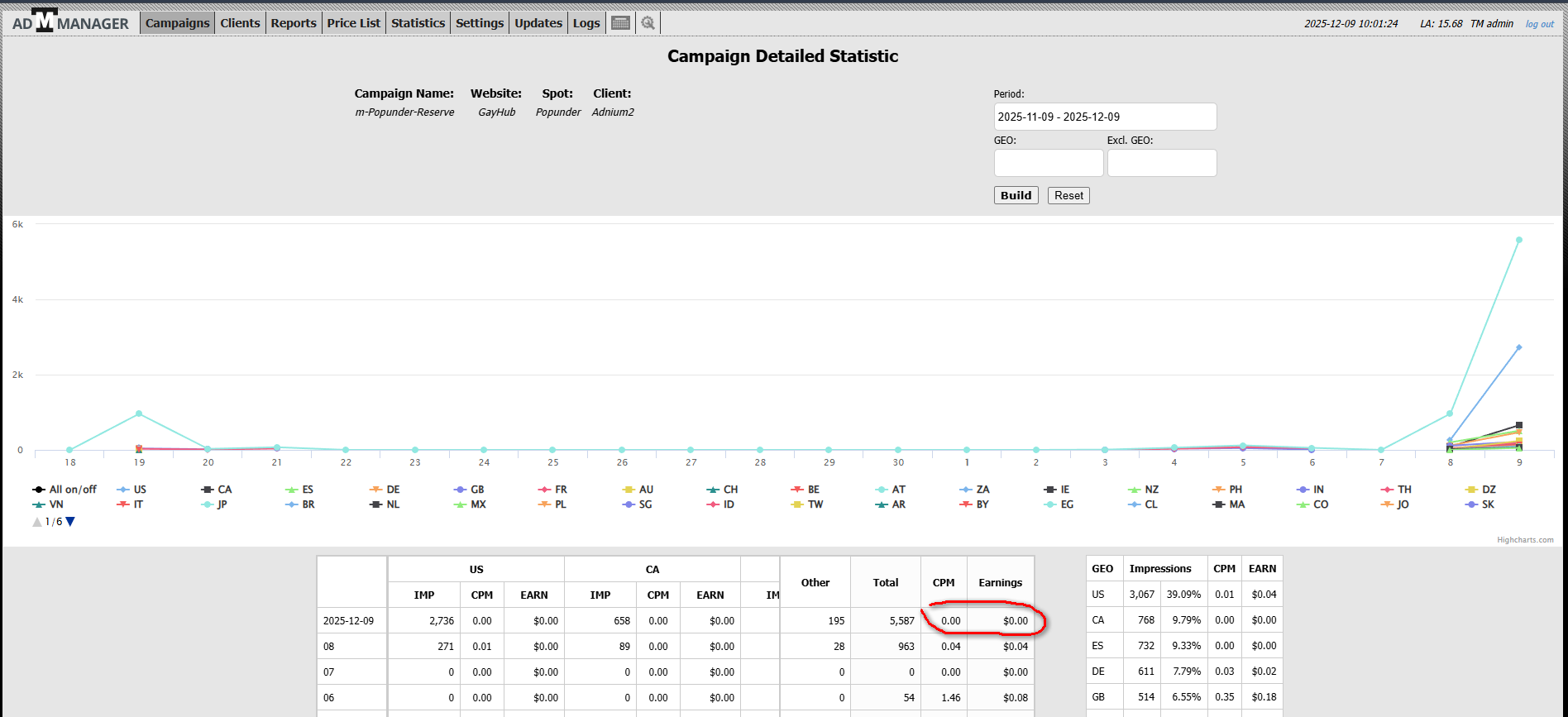Click the AD Manager logo
The width and height of the screenshot is (1568, 717).
coord(71,22)
